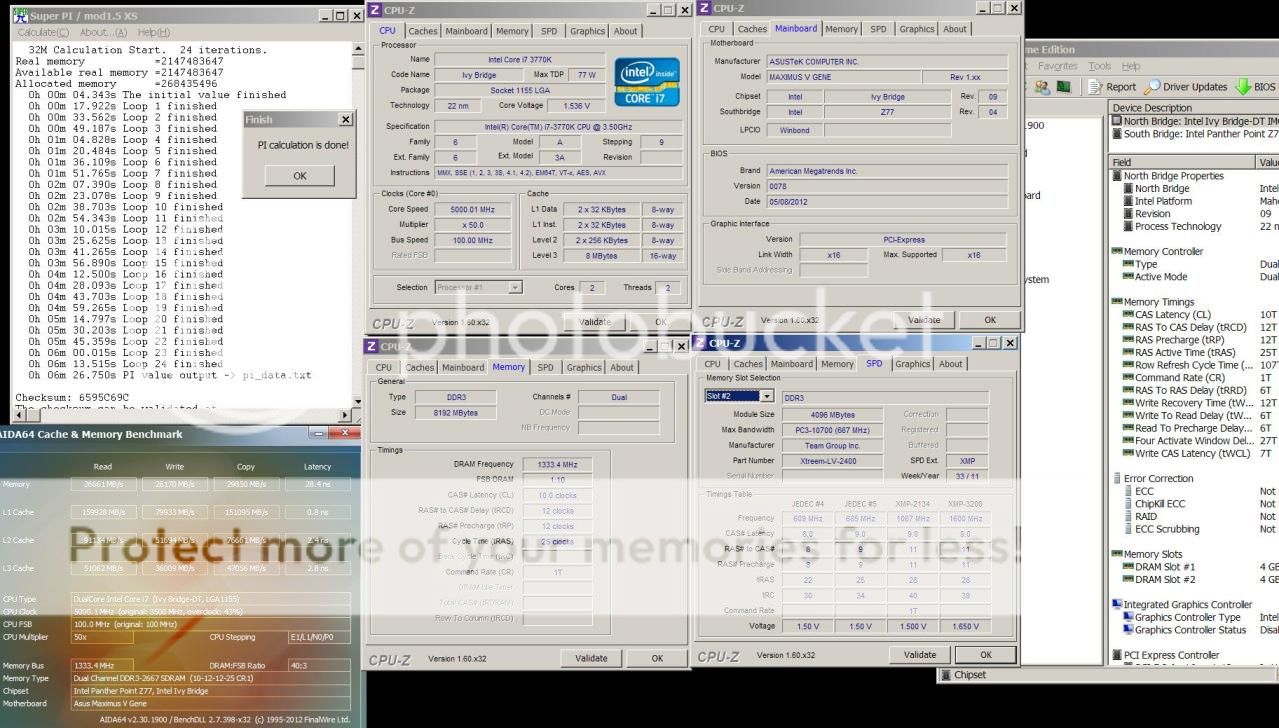The width and height of the screenshot is (1279, 728).
Task: Click the Report icon in AIDA64 toolbar
Action: point(1095,87)
